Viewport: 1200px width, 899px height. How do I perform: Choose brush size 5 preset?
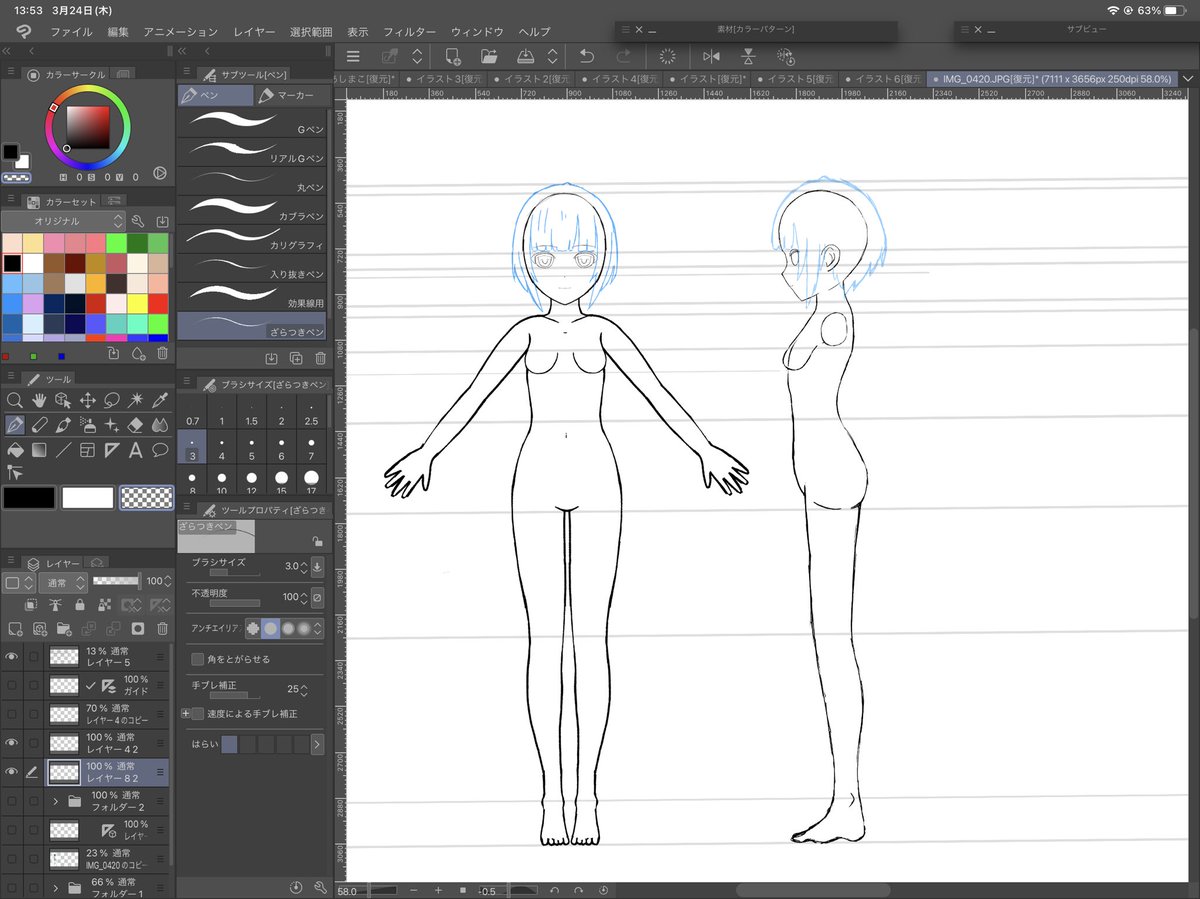(252, 448)
